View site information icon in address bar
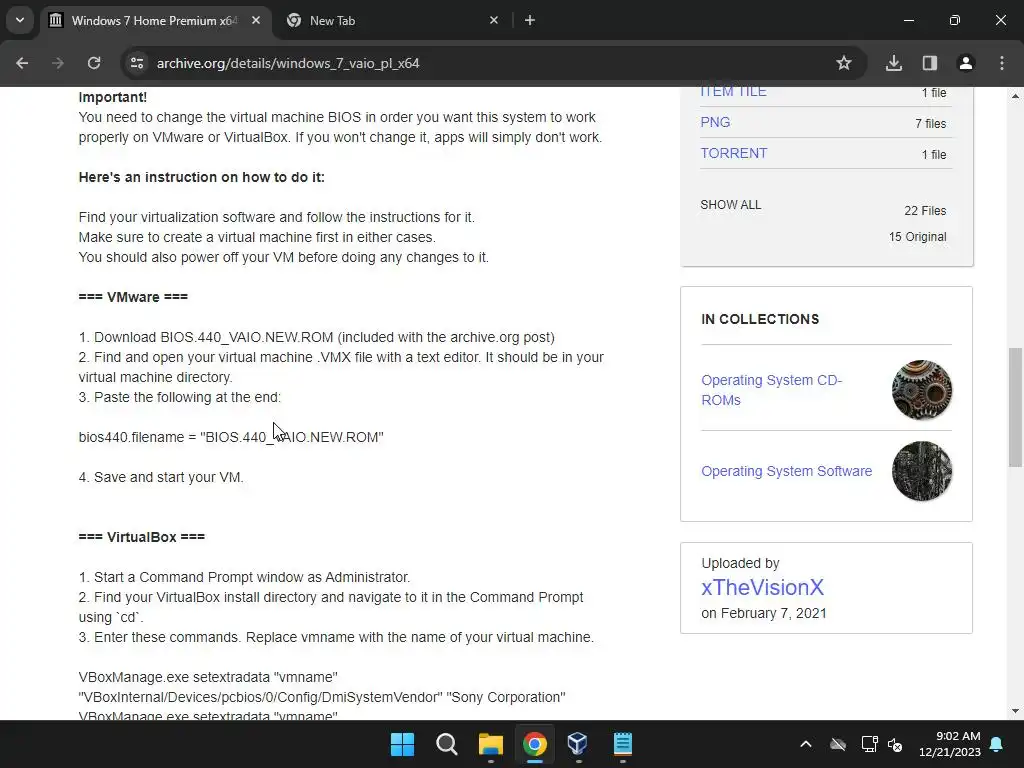The height and width of the screenshot is (768, 1024). (137, 63)
